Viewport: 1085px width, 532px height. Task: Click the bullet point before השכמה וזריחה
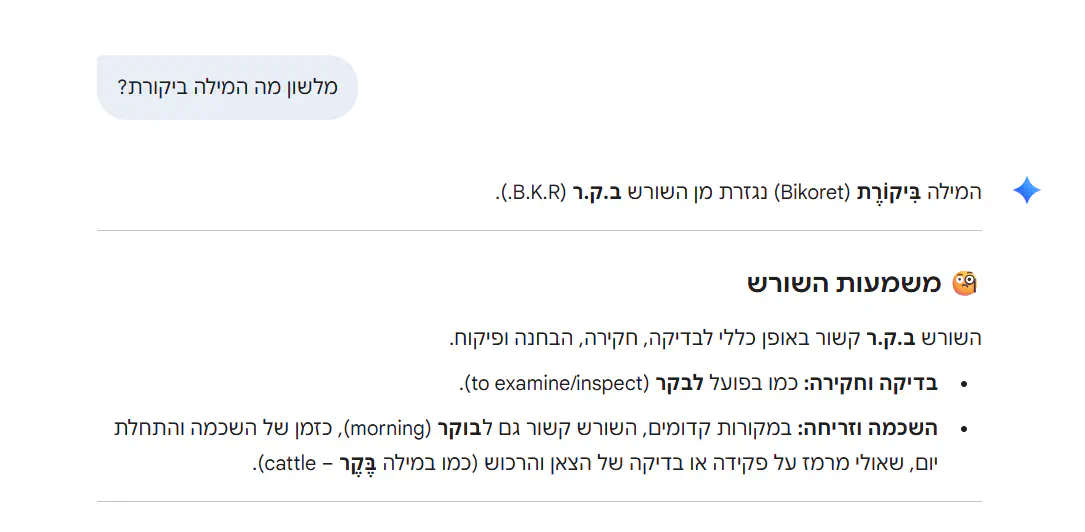(963, 430)
